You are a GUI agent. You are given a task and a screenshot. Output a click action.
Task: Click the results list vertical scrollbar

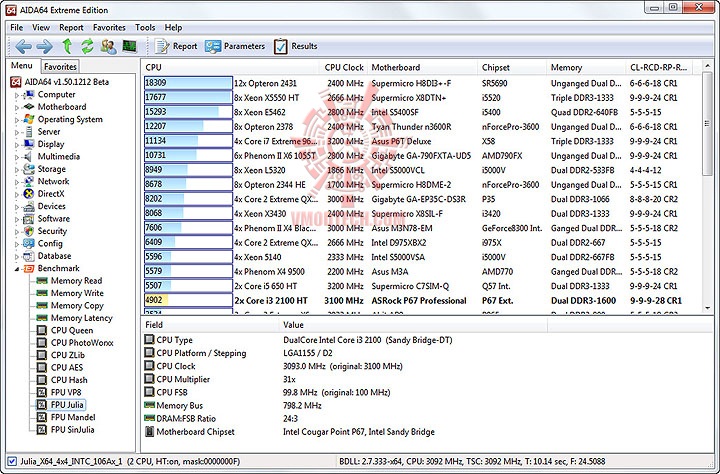click(x=708, y=188)
